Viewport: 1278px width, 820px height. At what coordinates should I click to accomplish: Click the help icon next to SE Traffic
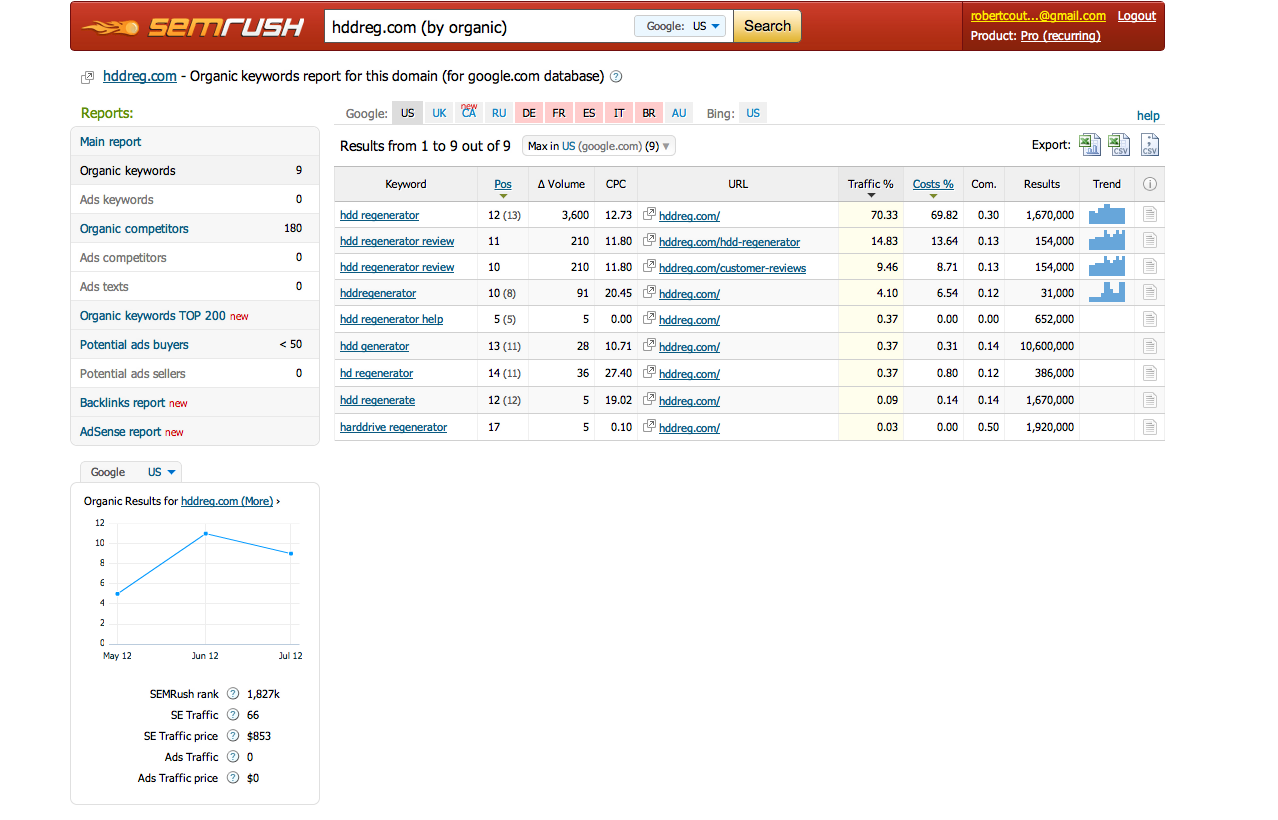pyautogui.click(x=233, y=714)
